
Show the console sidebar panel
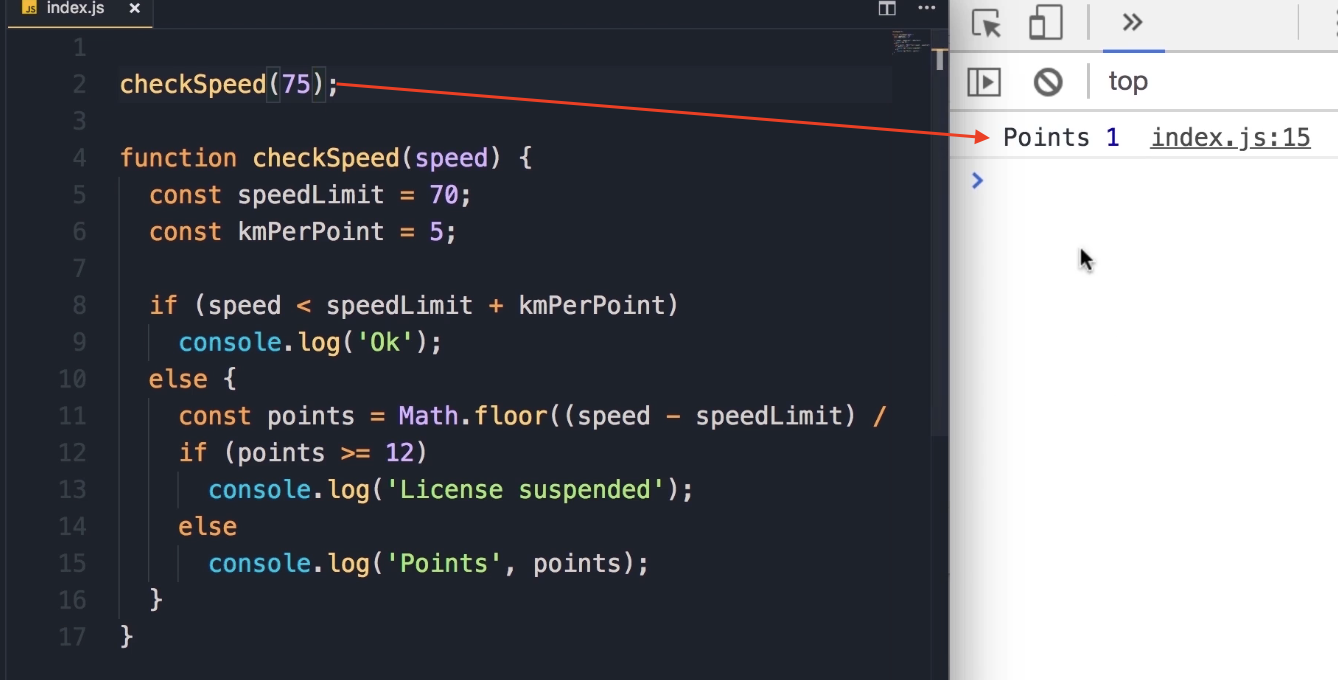(984, 82)
